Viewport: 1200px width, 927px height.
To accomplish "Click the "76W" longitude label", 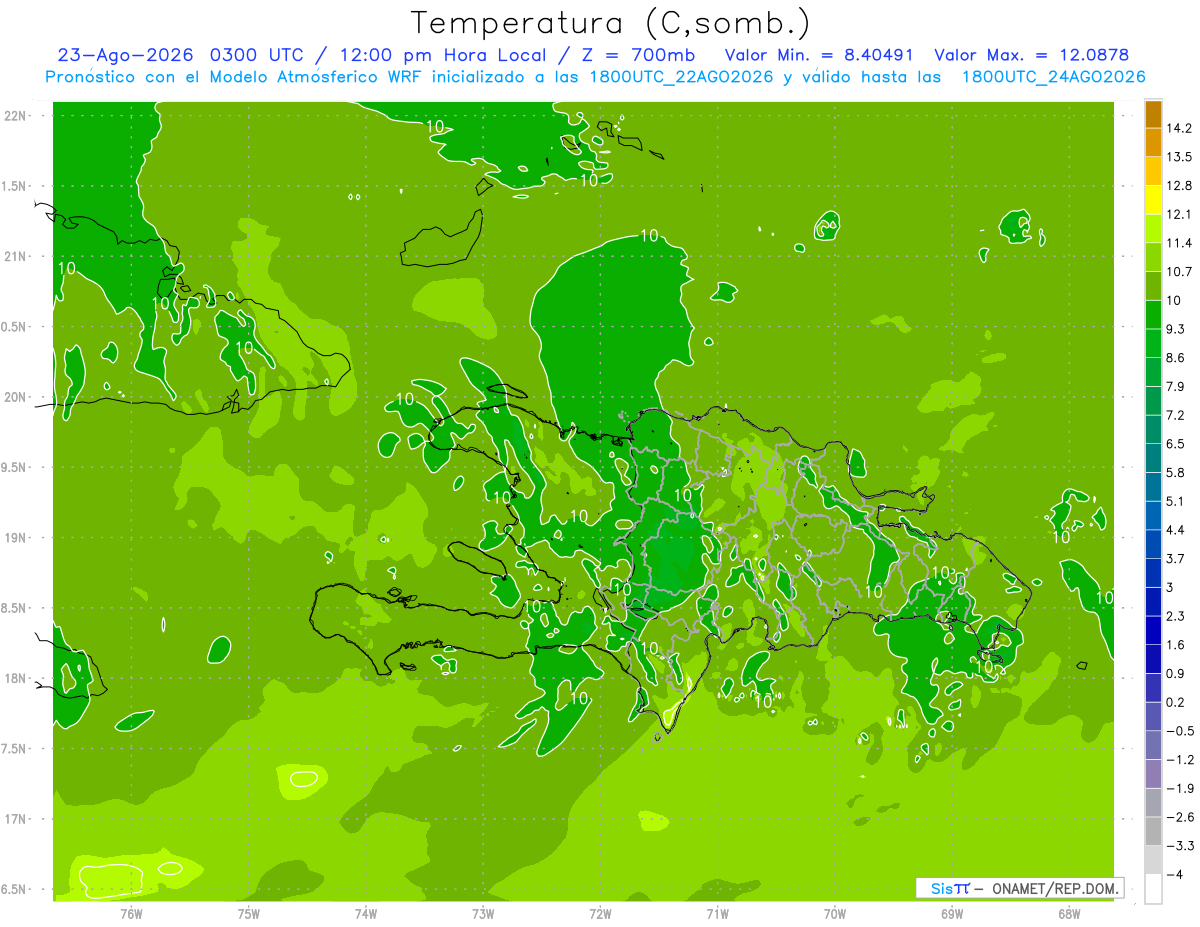I will pyautogui.click(x=132, y=914).
